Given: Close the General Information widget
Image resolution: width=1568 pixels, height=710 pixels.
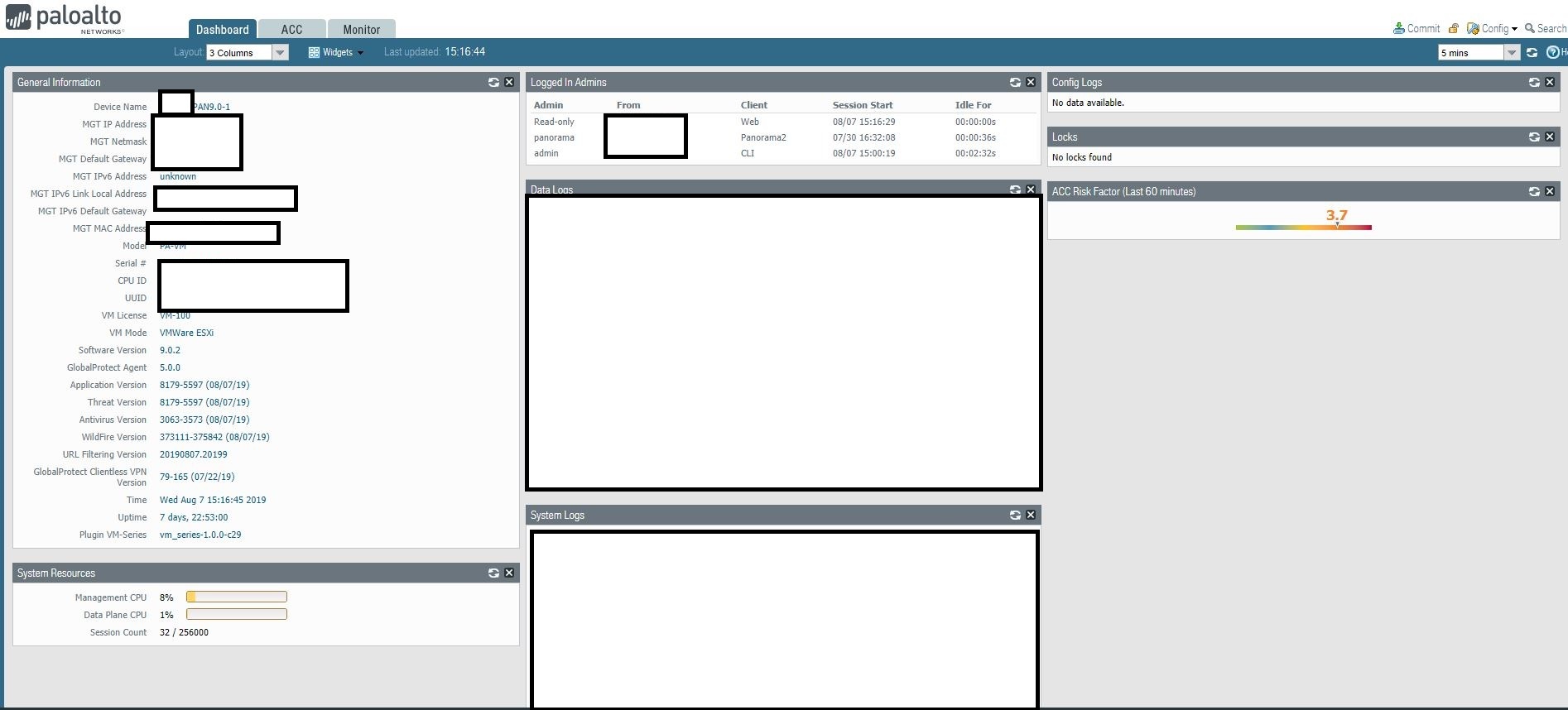Looking at the screenshot, I should [509, 83].
